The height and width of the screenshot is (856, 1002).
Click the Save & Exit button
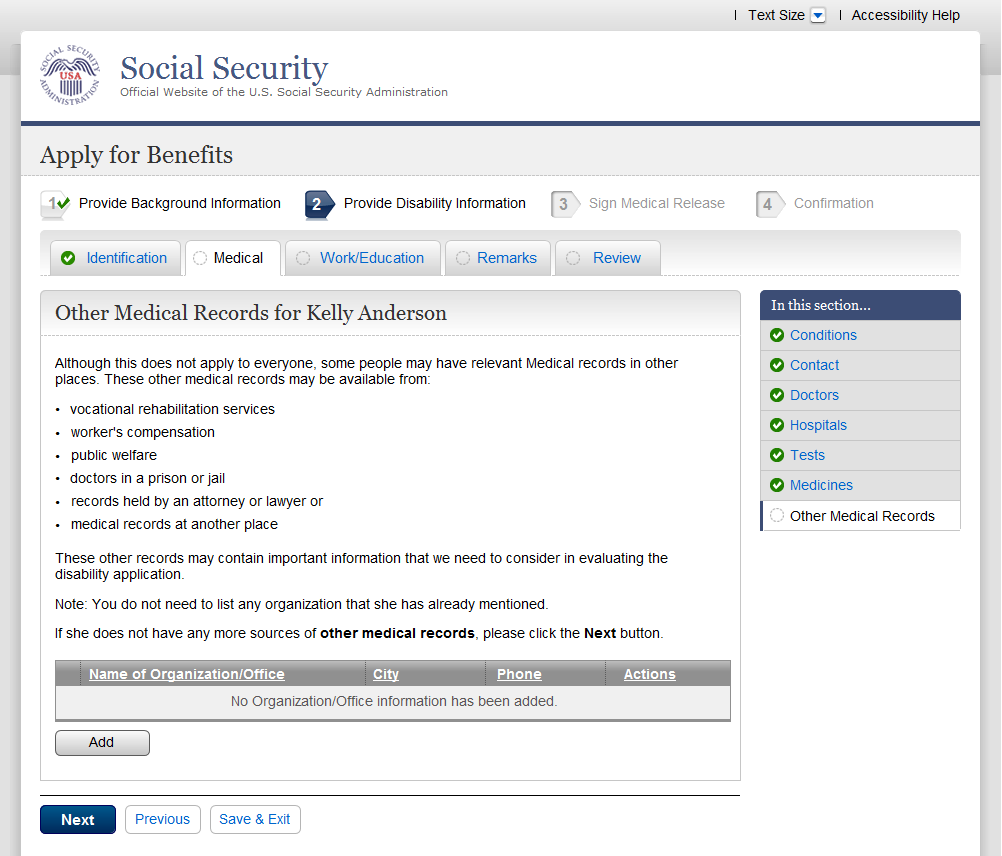click(255, 819)
